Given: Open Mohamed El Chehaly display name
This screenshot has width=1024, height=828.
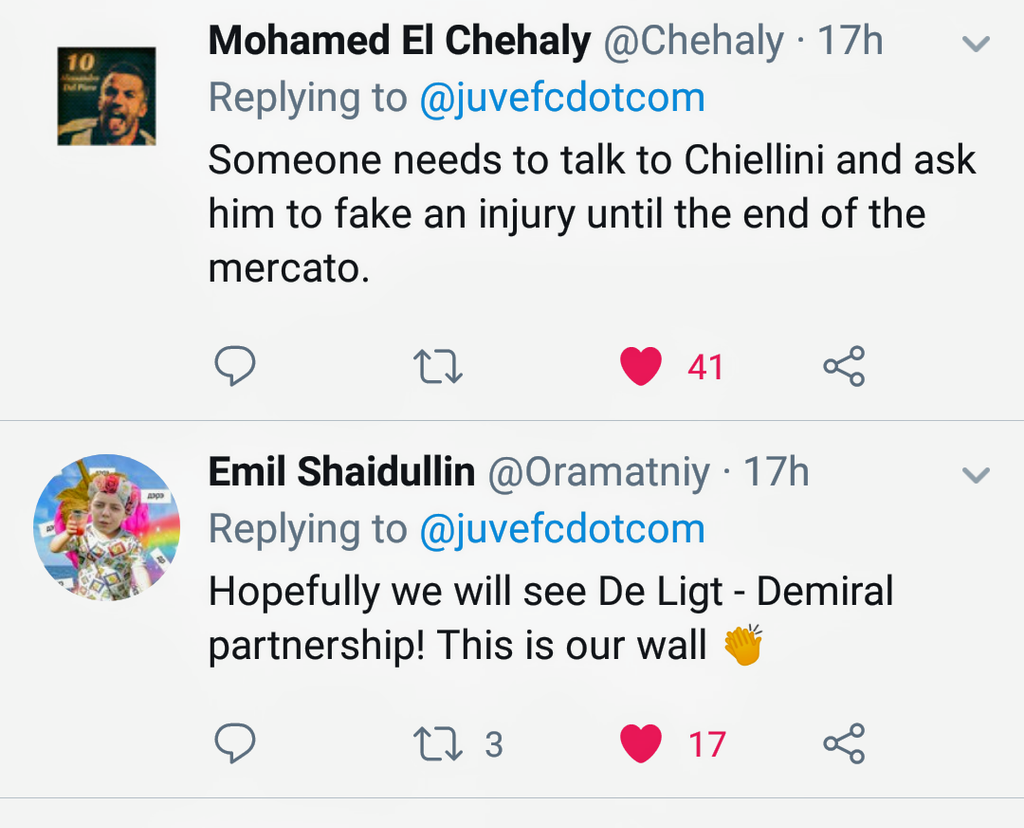Looking at the screenshot, I should [x=400, y=42].
